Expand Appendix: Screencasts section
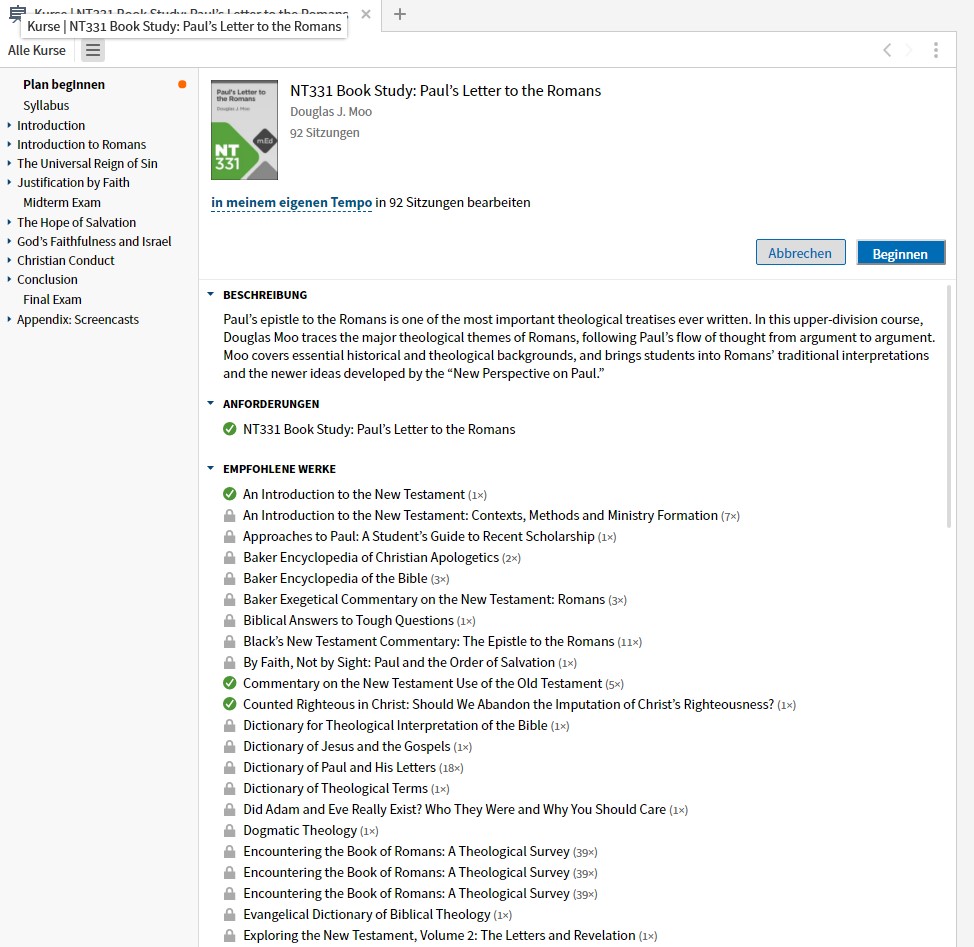Viewport: 974px width, 947px height. [x=9, y=319]
